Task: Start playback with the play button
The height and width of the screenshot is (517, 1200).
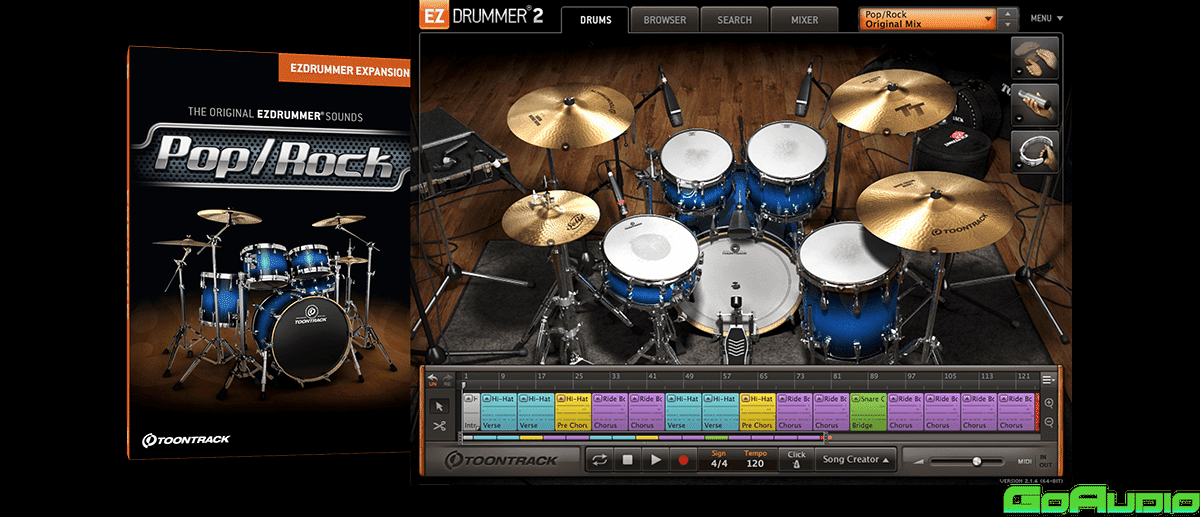Action: (x=656, y=460)
